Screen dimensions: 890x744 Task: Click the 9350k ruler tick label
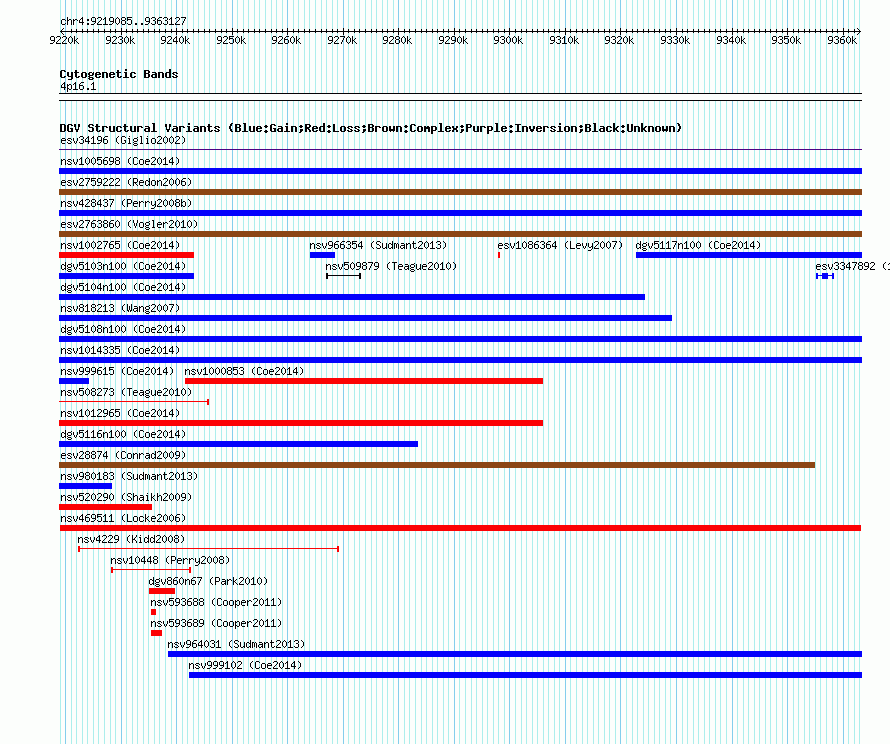click(786, 40)
